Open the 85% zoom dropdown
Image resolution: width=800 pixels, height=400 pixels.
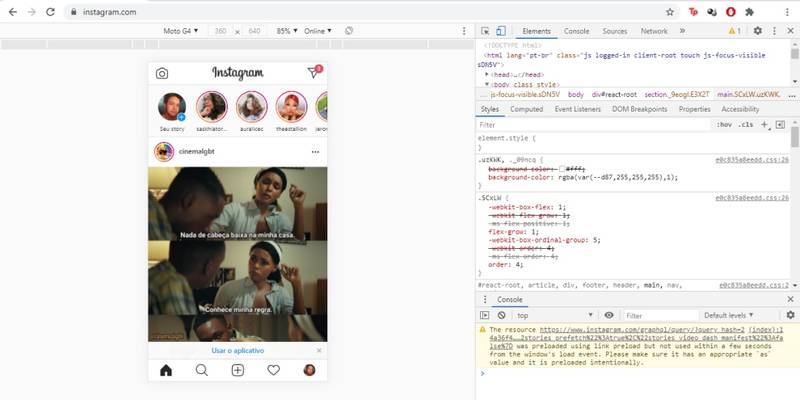[x=286, y=31]
